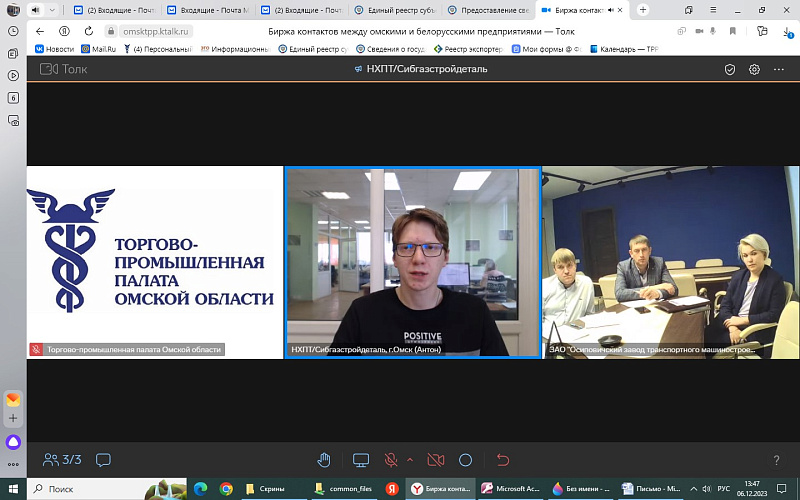
Task: Select the Торгово-промышленная палата video tile
Action: point(155,262)
